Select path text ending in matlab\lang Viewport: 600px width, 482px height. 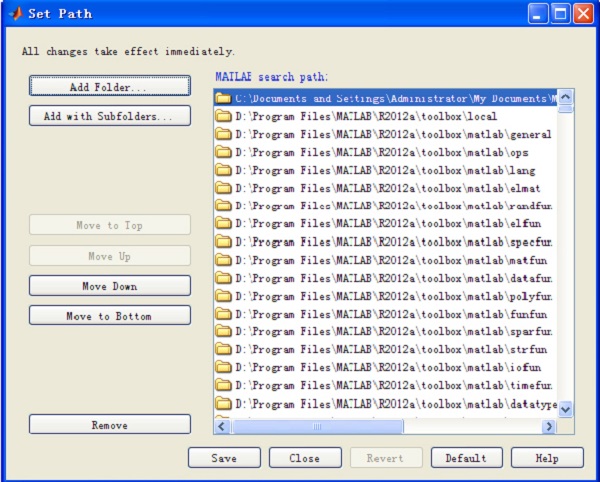click(385, 170)
